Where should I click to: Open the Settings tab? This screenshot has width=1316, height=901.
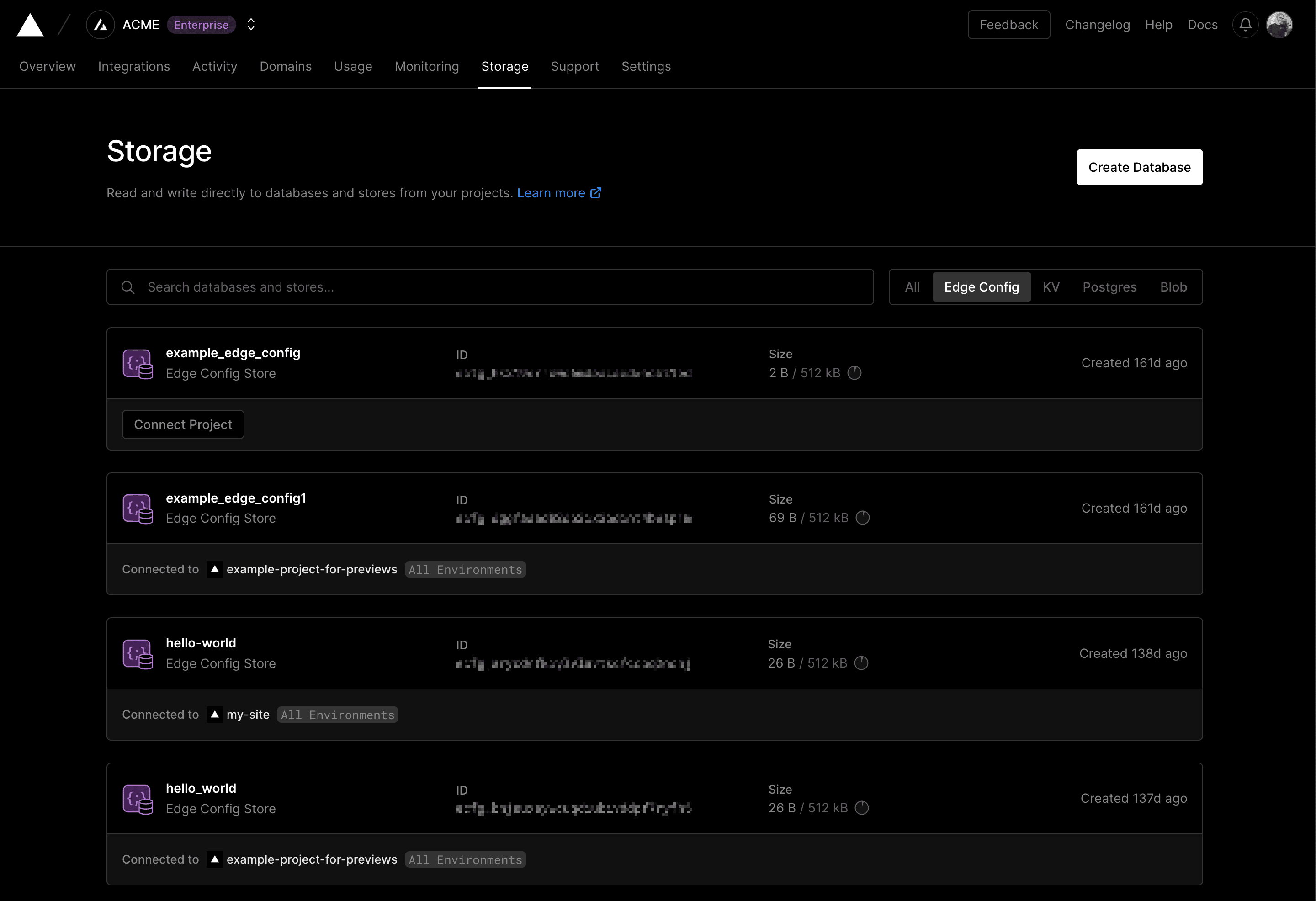[646, 66]
